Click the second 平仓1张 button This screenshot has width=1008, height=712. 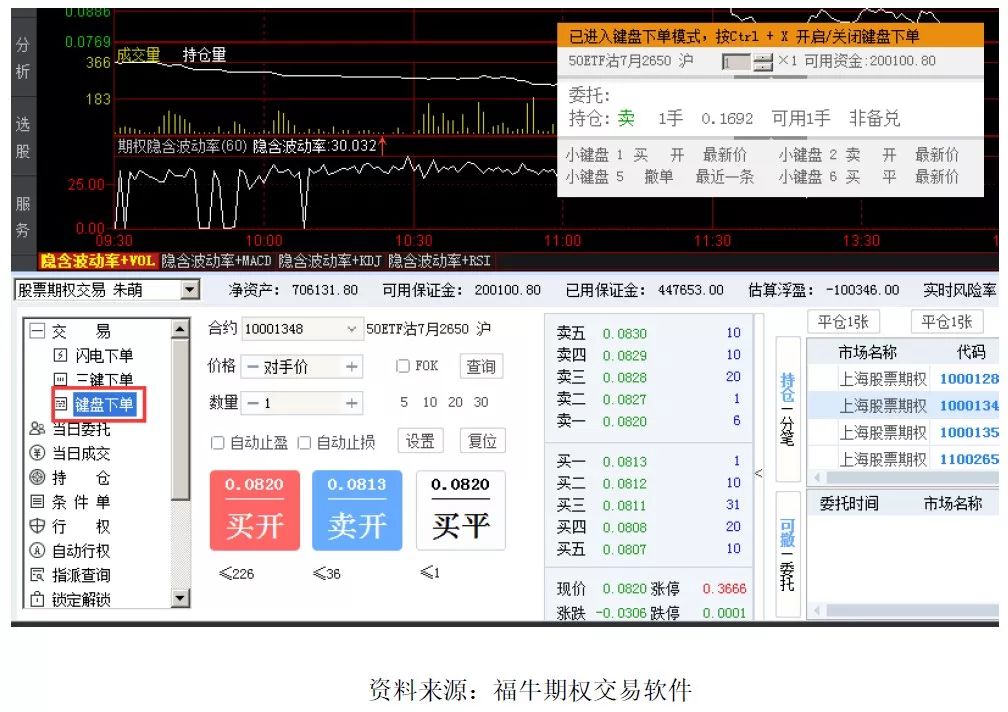(947, 321)
